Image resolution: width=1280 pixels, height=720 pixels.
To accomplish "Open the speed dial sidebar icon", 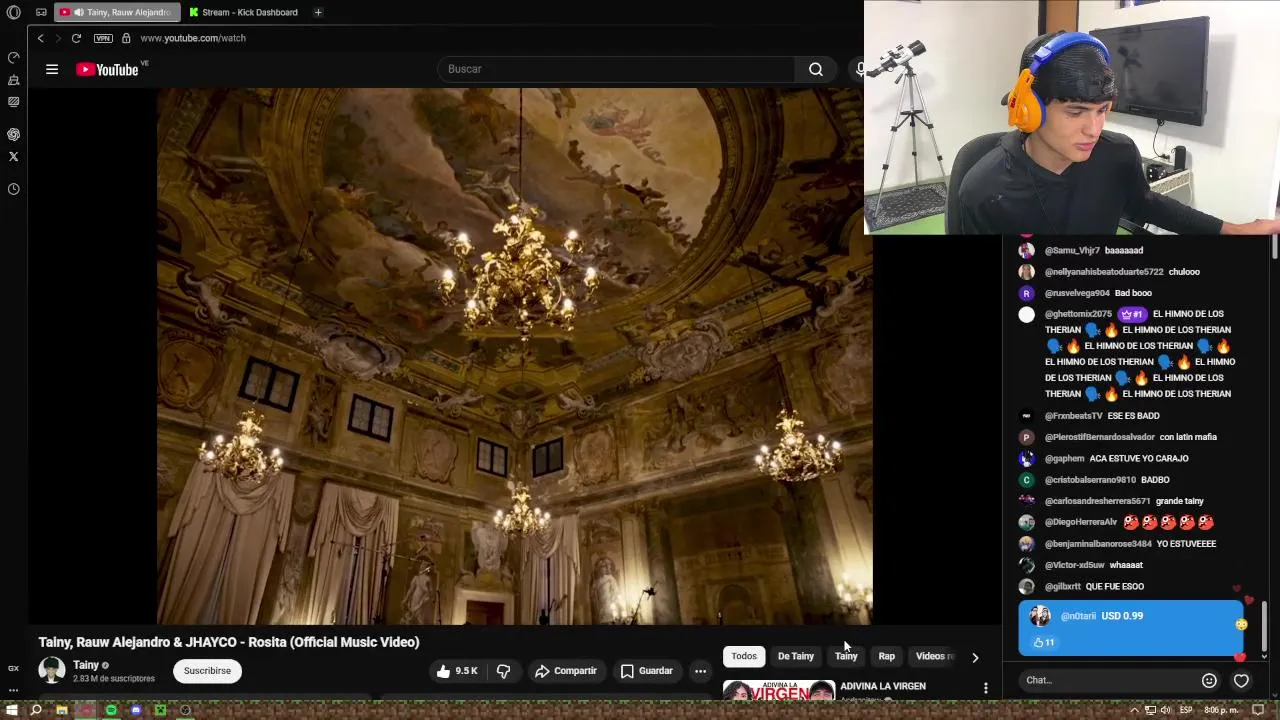I will coord(13,58).
